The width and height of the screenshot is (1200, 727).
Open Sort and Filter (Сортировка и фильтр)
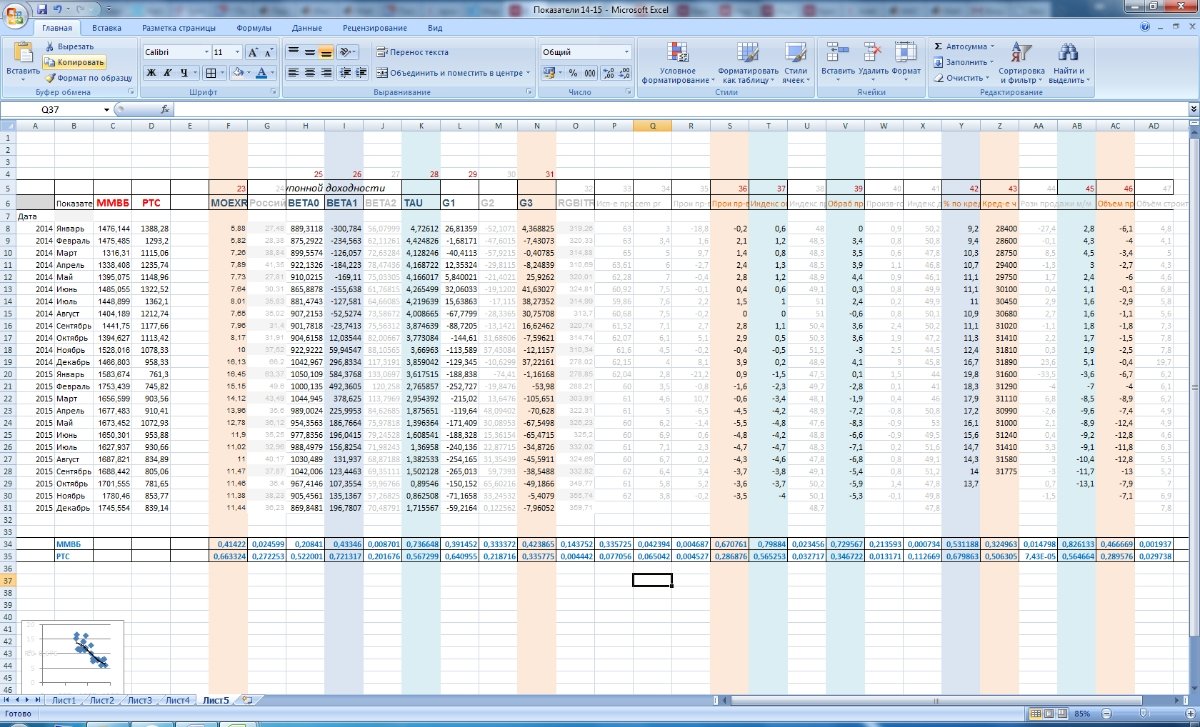1021,64
